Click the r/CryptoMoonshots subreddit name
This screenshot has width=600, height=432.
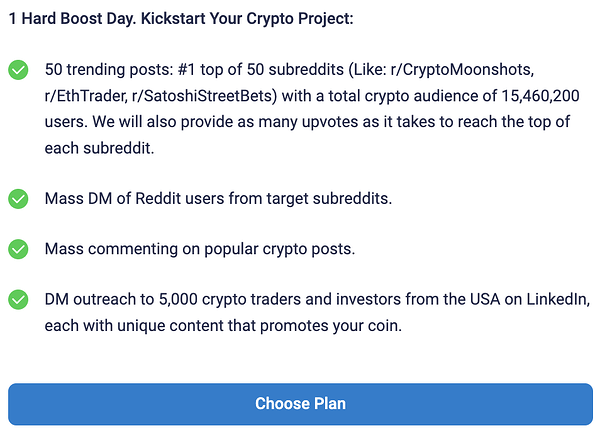point(462,70)
